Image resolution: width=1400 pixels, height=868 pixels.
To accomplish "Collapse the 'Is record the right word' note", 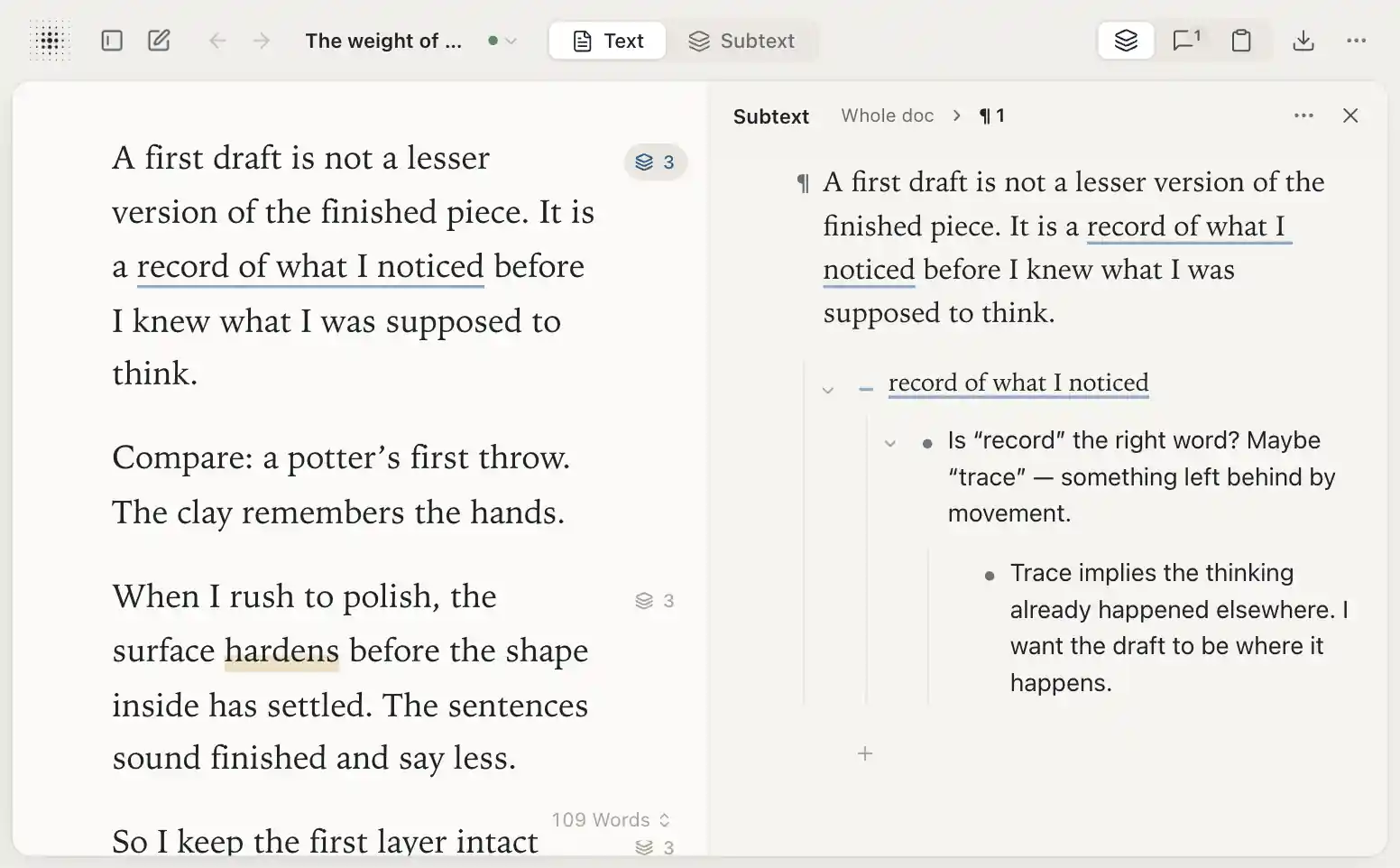I will tap(890, 443).
